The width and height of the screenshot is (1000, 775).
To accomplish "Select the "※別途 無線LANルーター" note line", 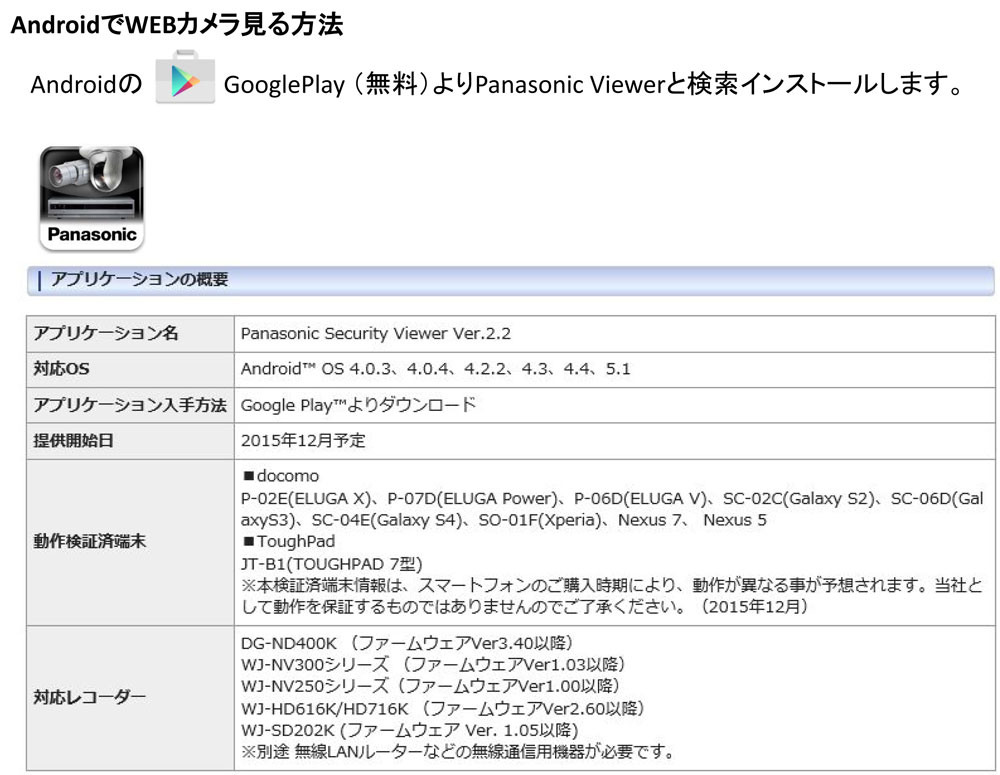I will coord(458,751).
